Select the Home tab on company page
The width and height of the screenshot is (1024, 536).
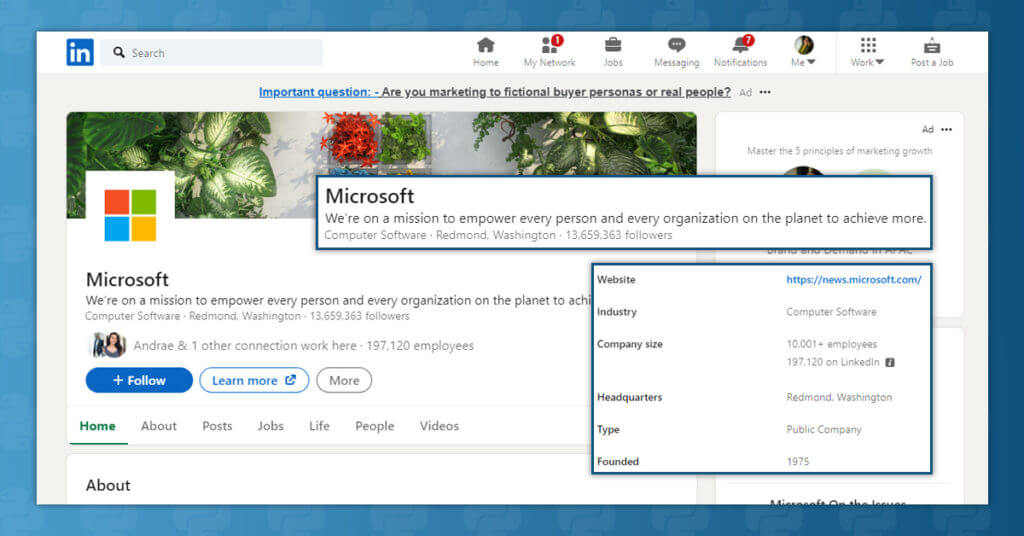click(97, 426)
